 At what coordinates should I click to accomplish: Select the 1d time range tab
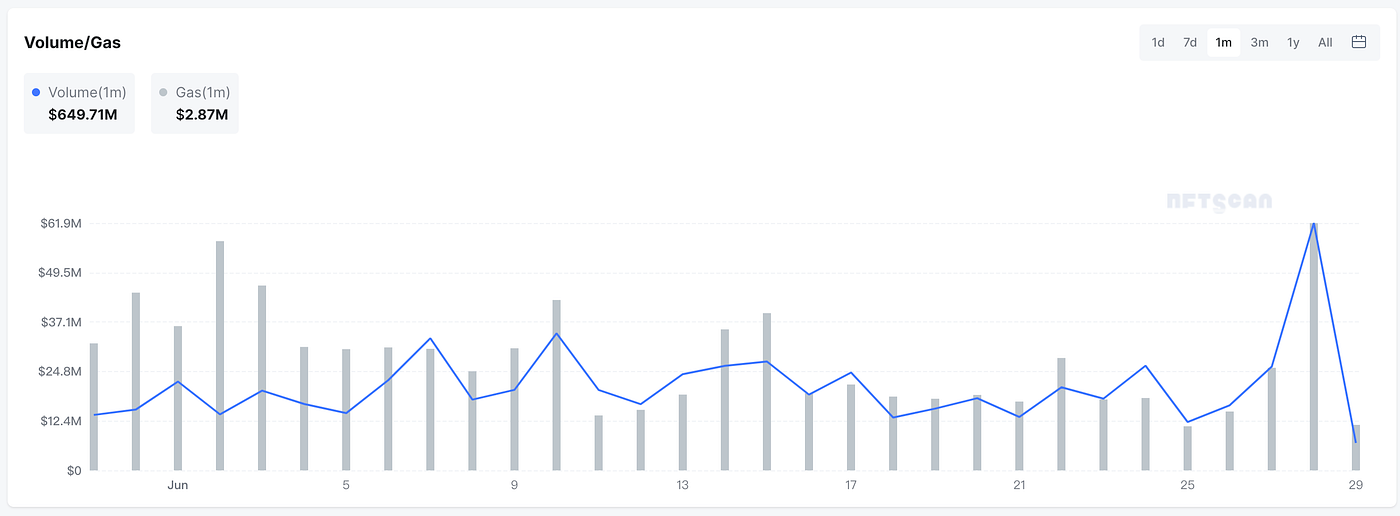tap(1158, 42)
